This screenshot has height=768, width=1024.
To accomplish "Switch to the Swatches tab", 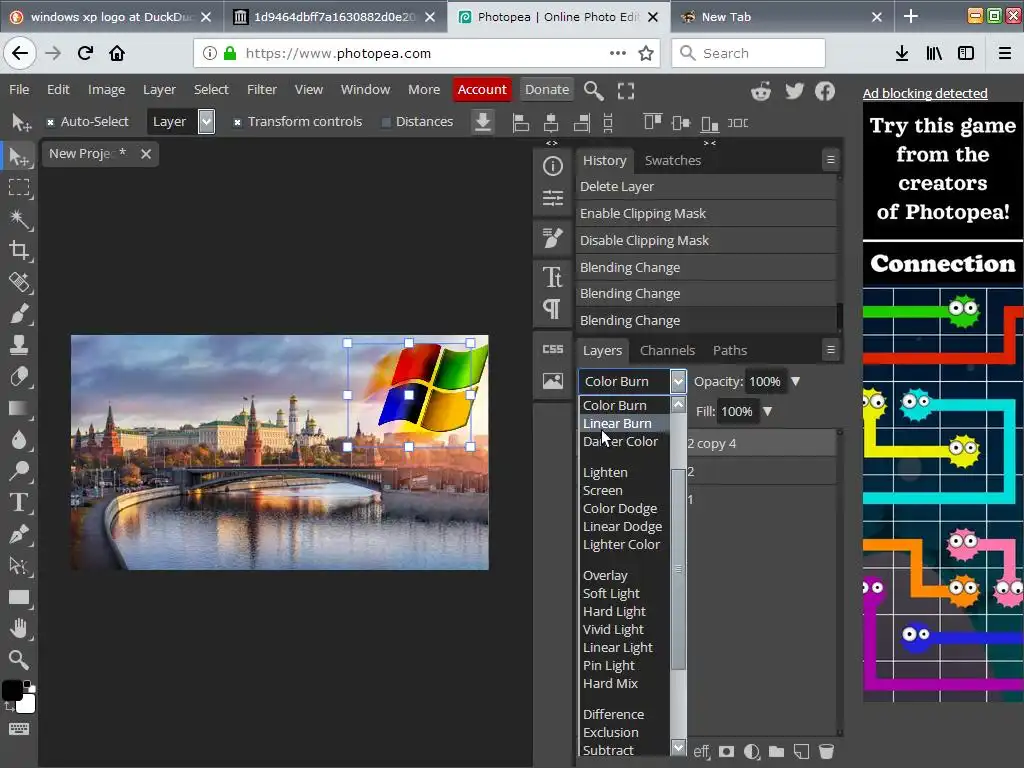I will [673, 161].
